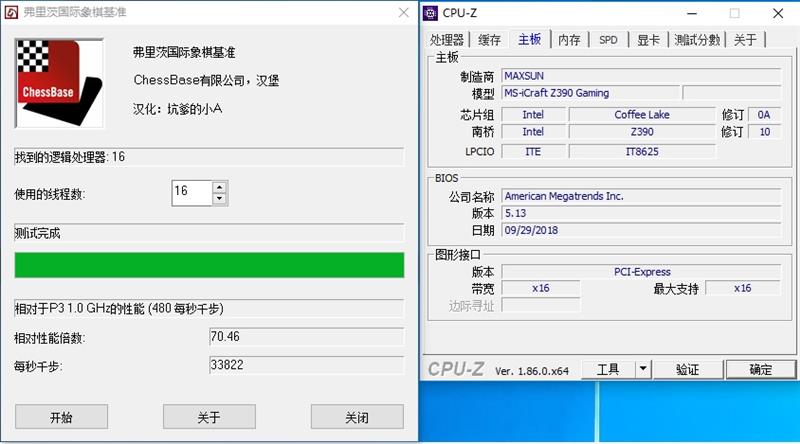
Task: Click the LPCIO vendor value ITE
Action: point(533,152)
